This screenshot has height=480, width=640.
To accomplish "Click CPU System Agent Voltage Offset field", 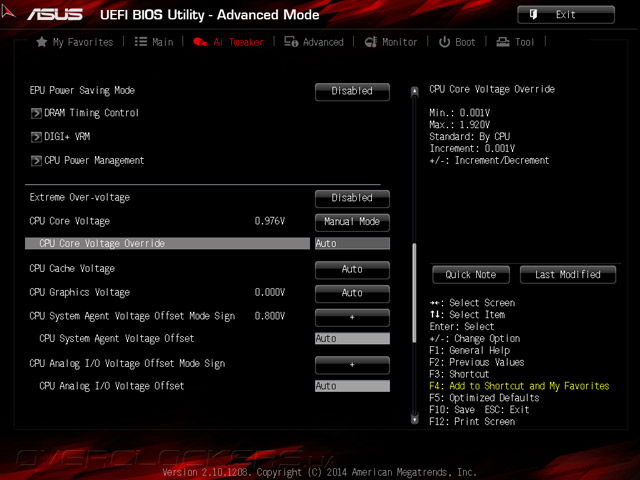I will (352, 339).
